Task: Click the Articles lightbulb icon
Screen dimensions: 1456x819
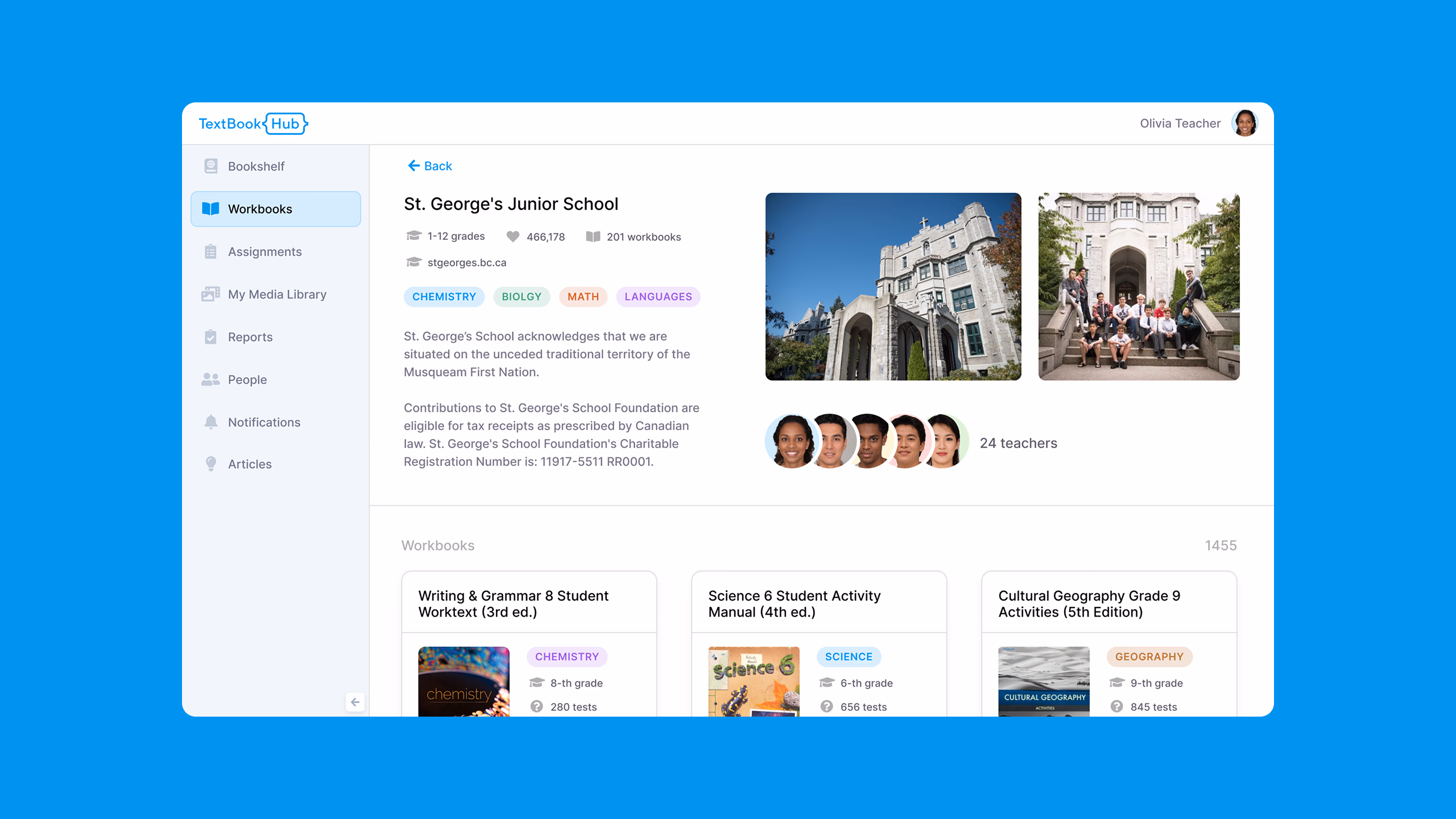Action: click(211, 464)
